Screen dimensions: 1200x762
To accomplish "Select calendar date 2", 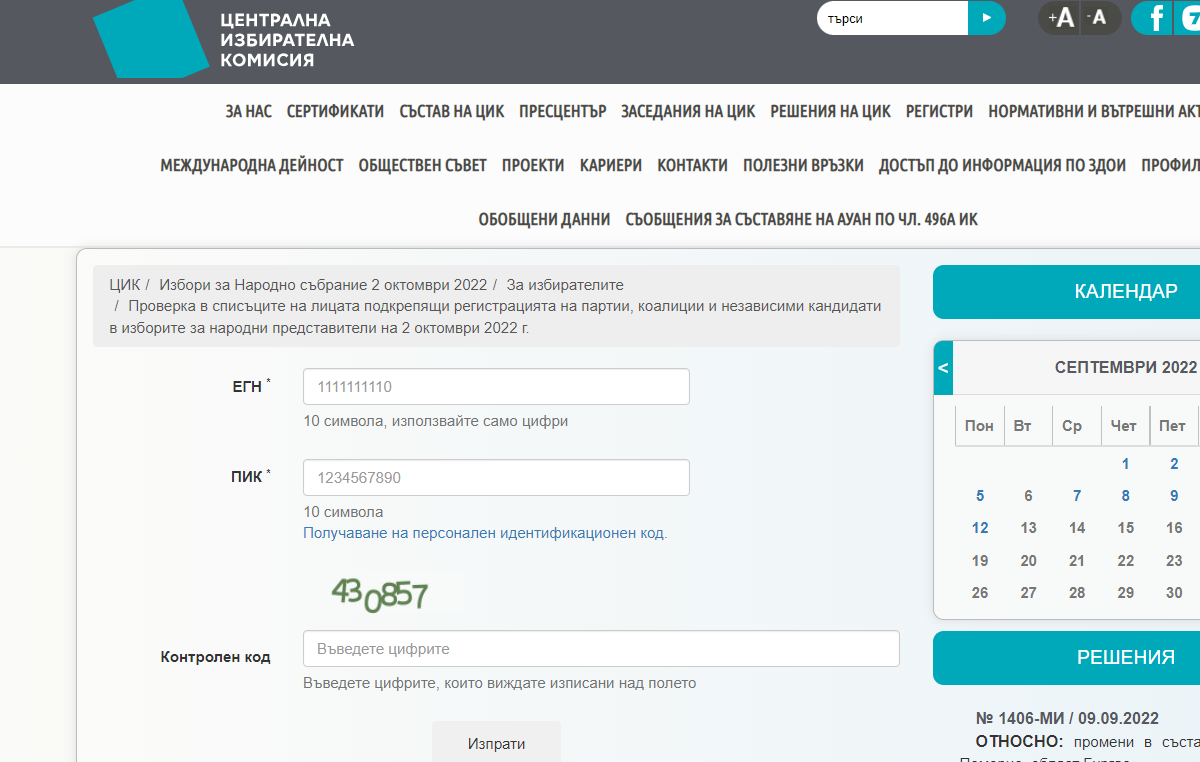I will [1174, 464].
